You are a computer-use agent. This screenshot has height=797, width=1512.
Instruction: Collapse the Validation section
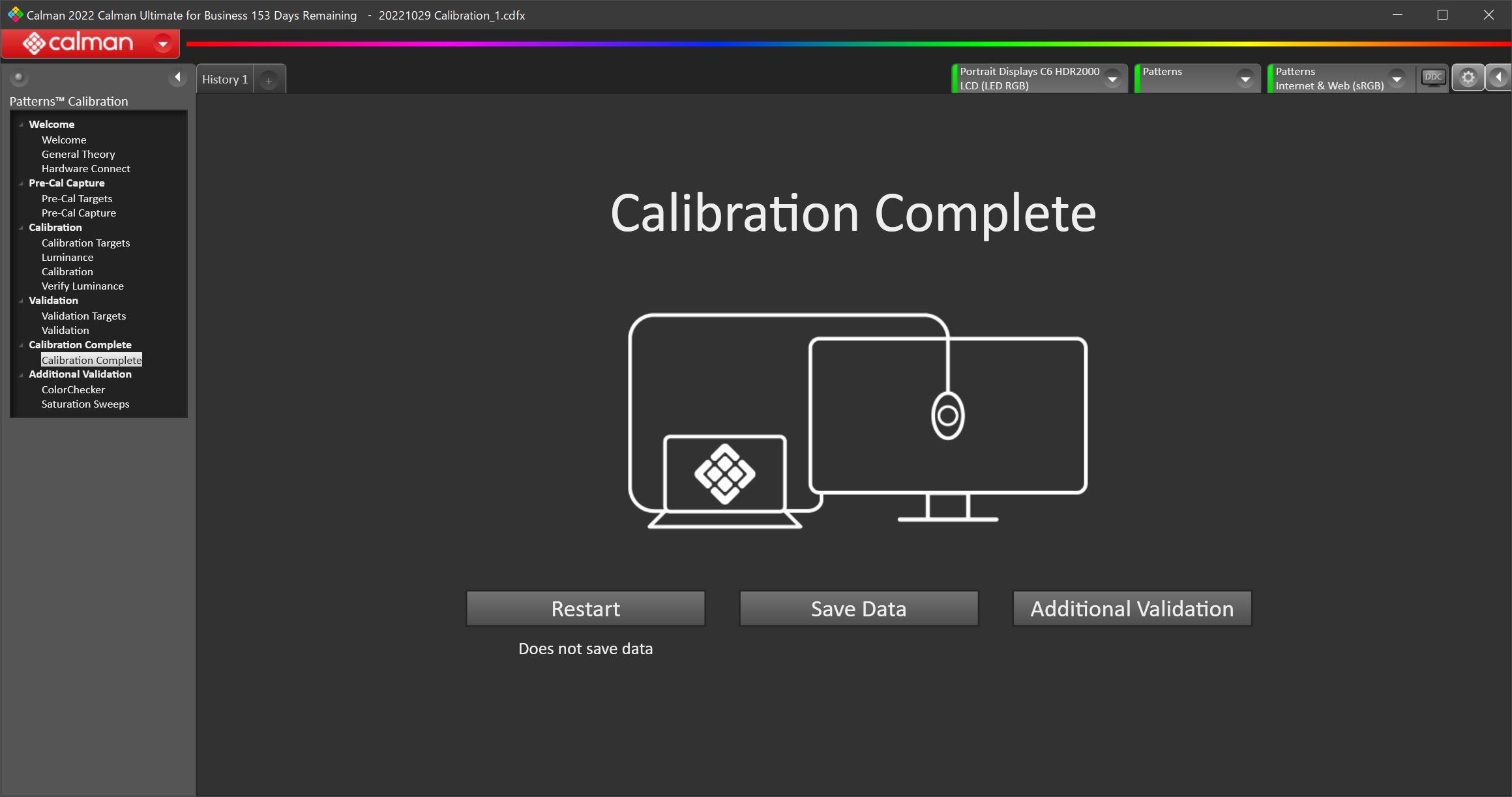[x=22, y=301]
